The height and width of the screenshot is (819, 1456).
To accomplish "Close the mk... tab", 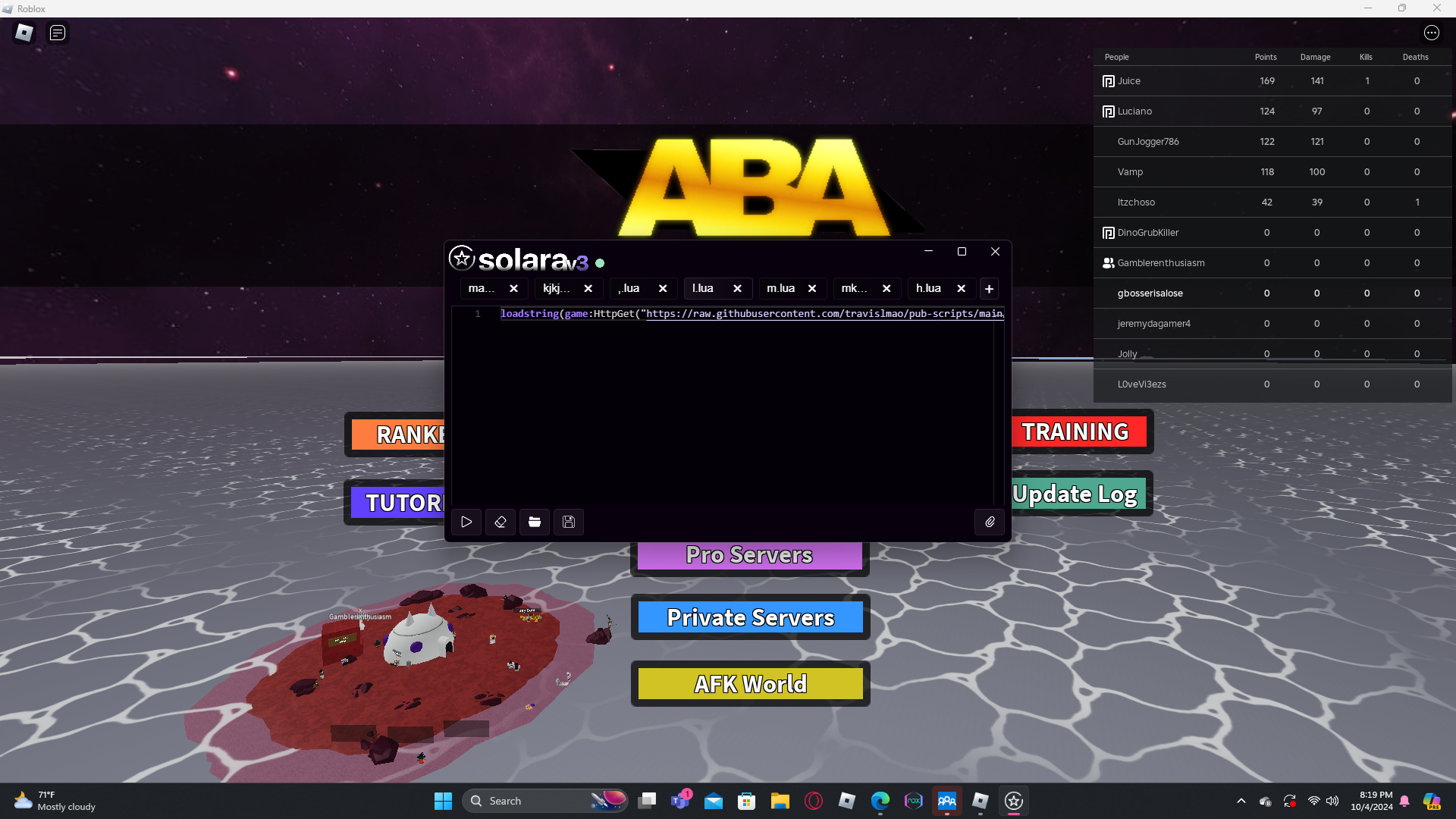I will (x=886, y=289).
